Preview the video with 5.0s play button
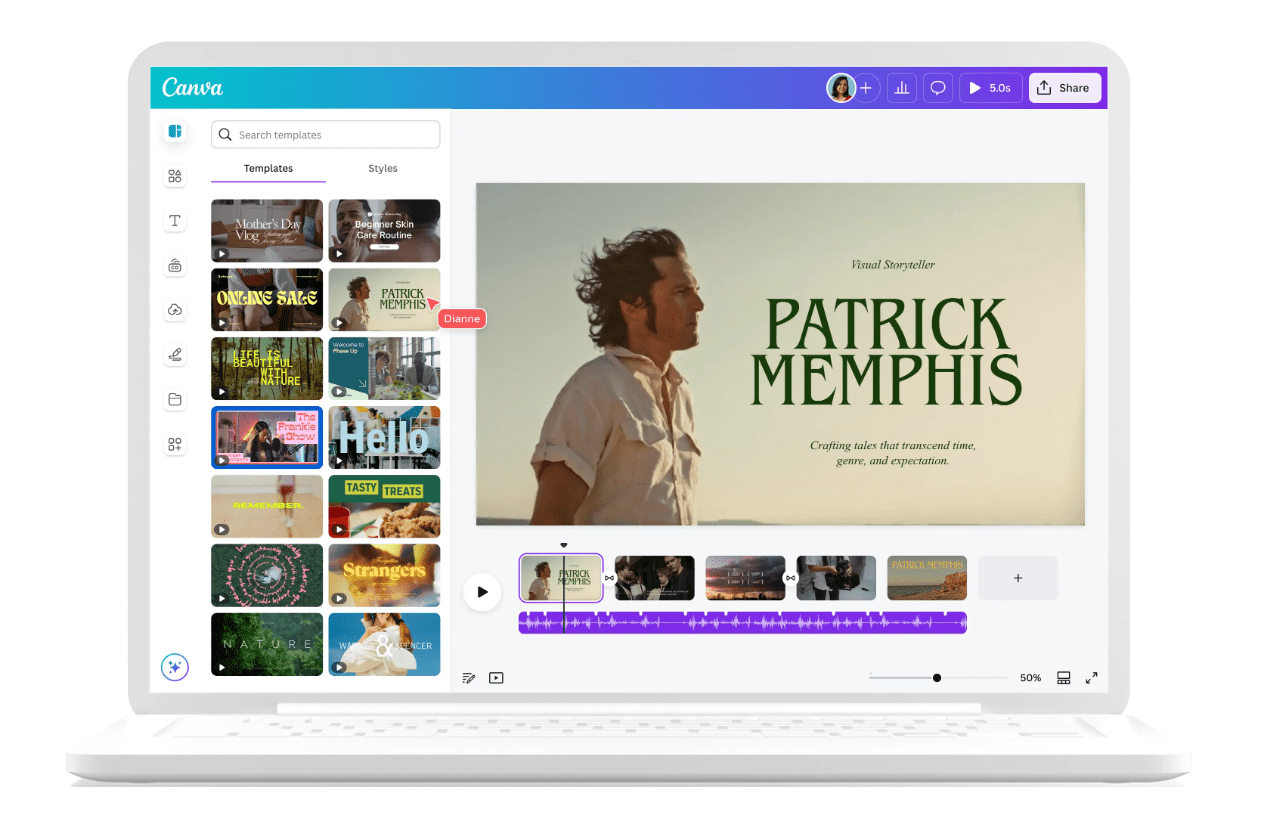1277x840 pixels. tap(989, 88)
